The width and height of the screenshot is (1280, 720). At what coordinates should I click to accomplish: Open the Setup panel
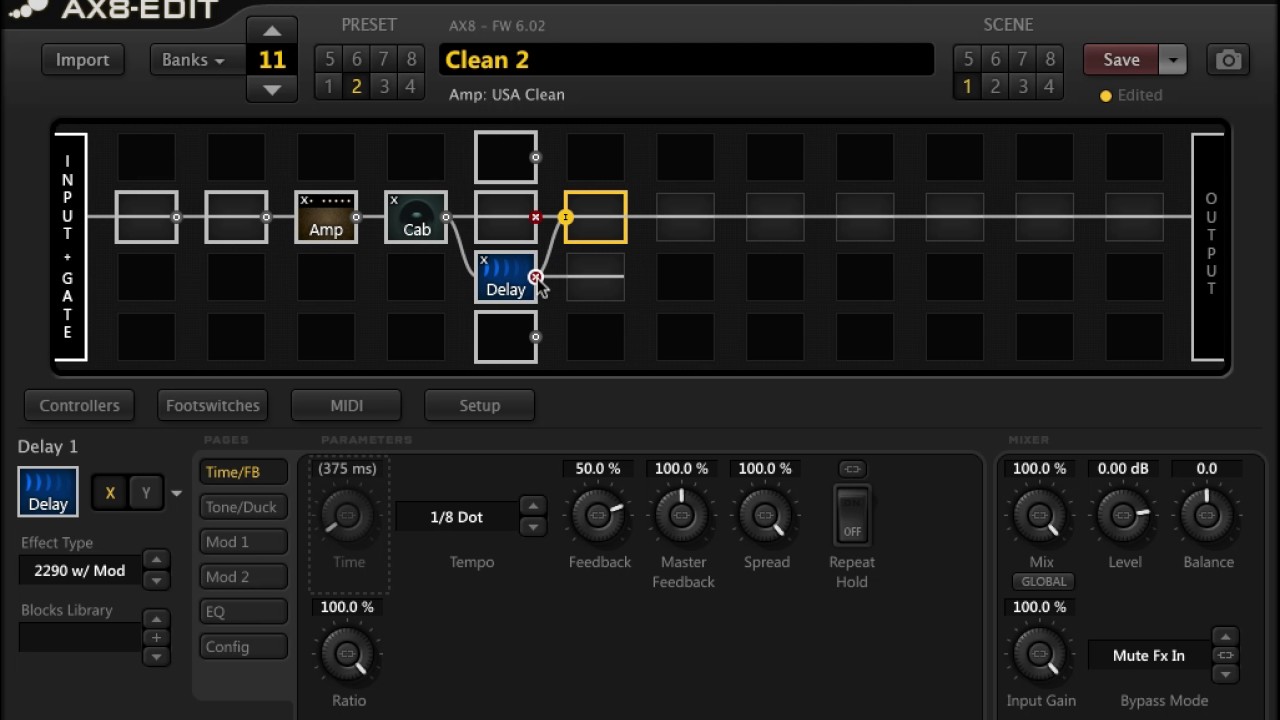click(479, 405)
